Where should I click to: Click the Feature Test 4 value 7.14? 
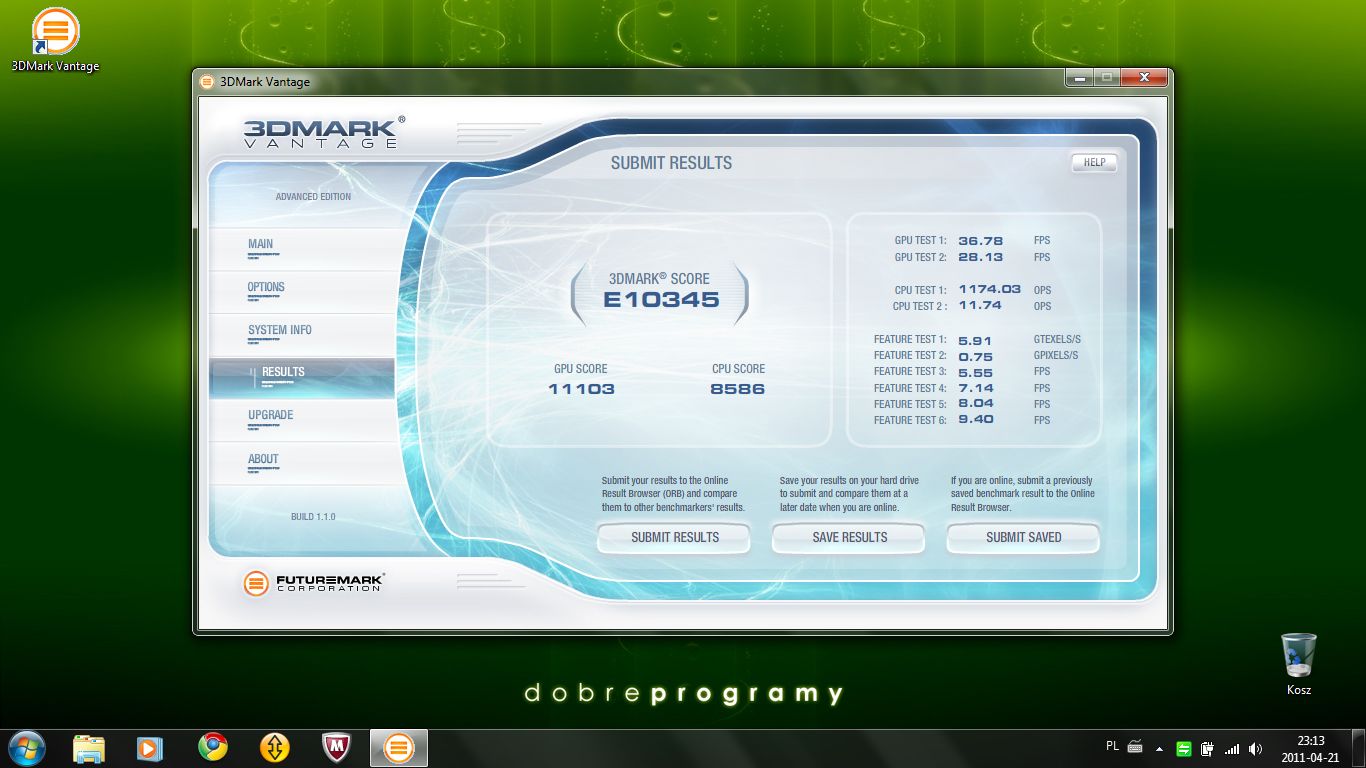coord(975,388)
